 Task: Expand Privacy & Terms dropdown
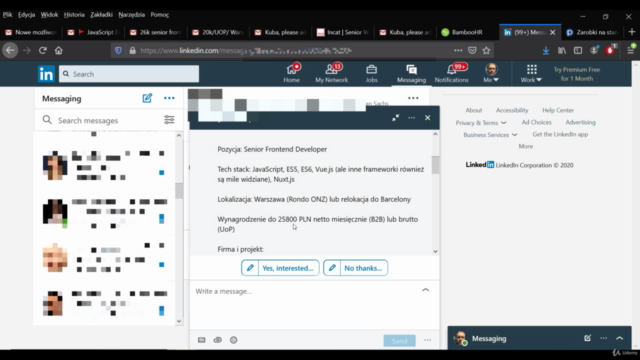pyautogui.click(x=481, y=122)
